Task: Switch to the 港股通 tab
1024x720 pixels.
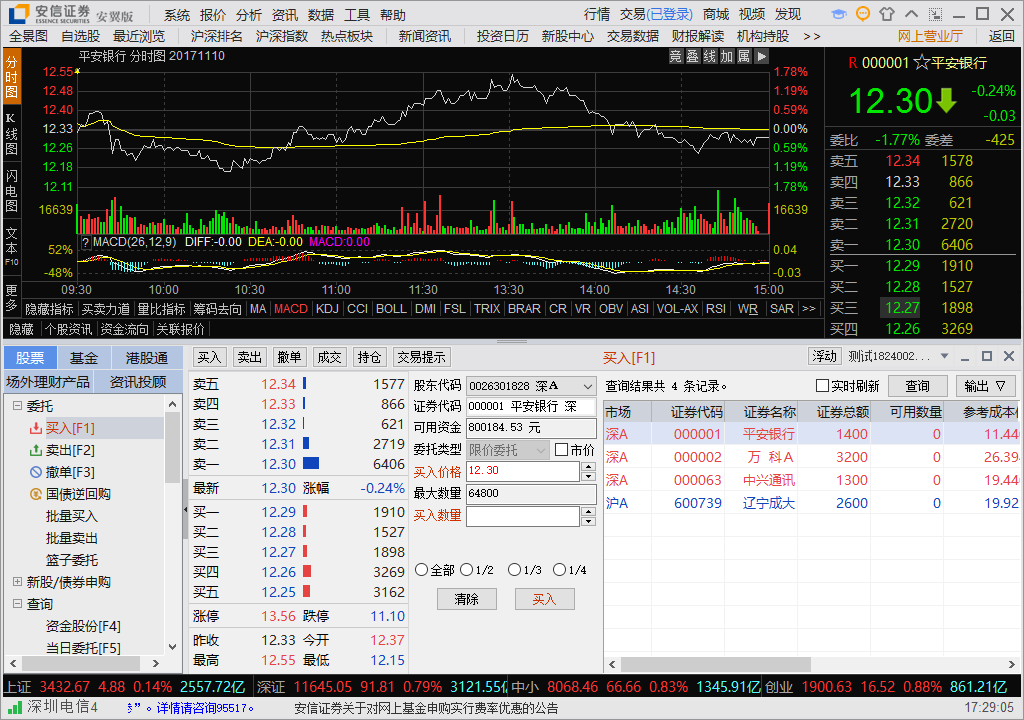Action: [147, 358]
